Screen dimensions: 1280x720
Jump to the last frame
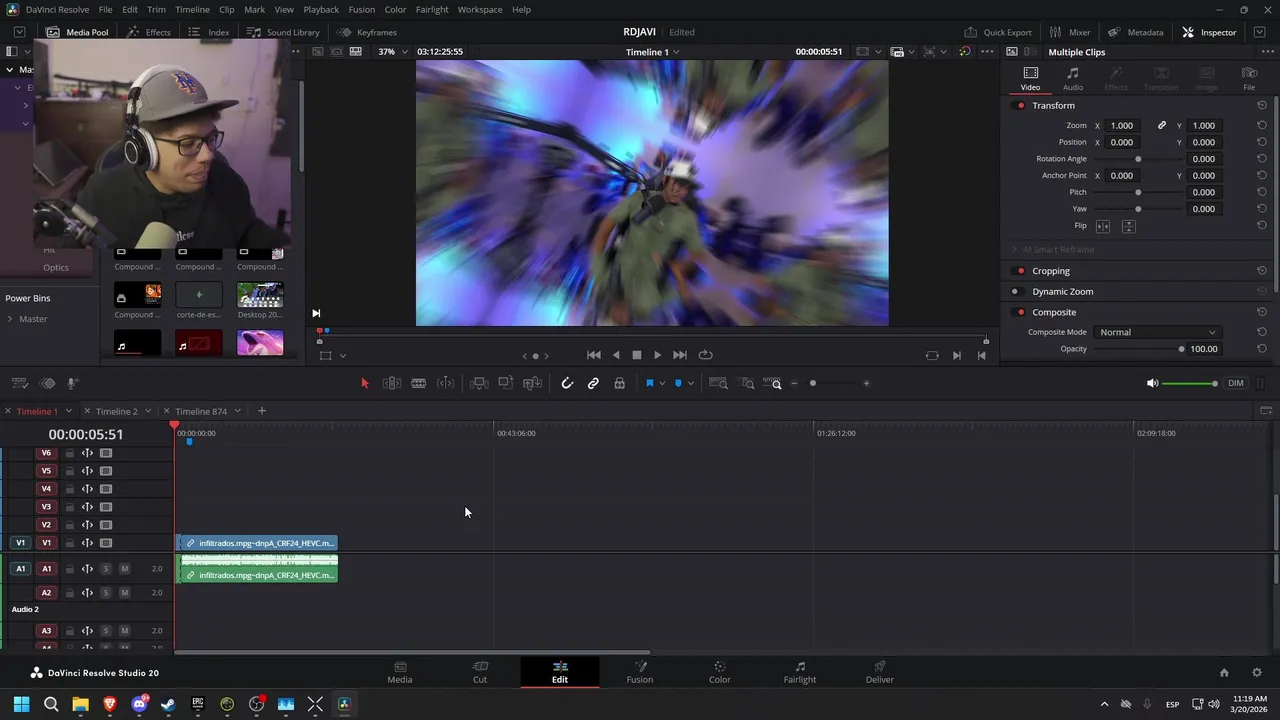(680, 355)
